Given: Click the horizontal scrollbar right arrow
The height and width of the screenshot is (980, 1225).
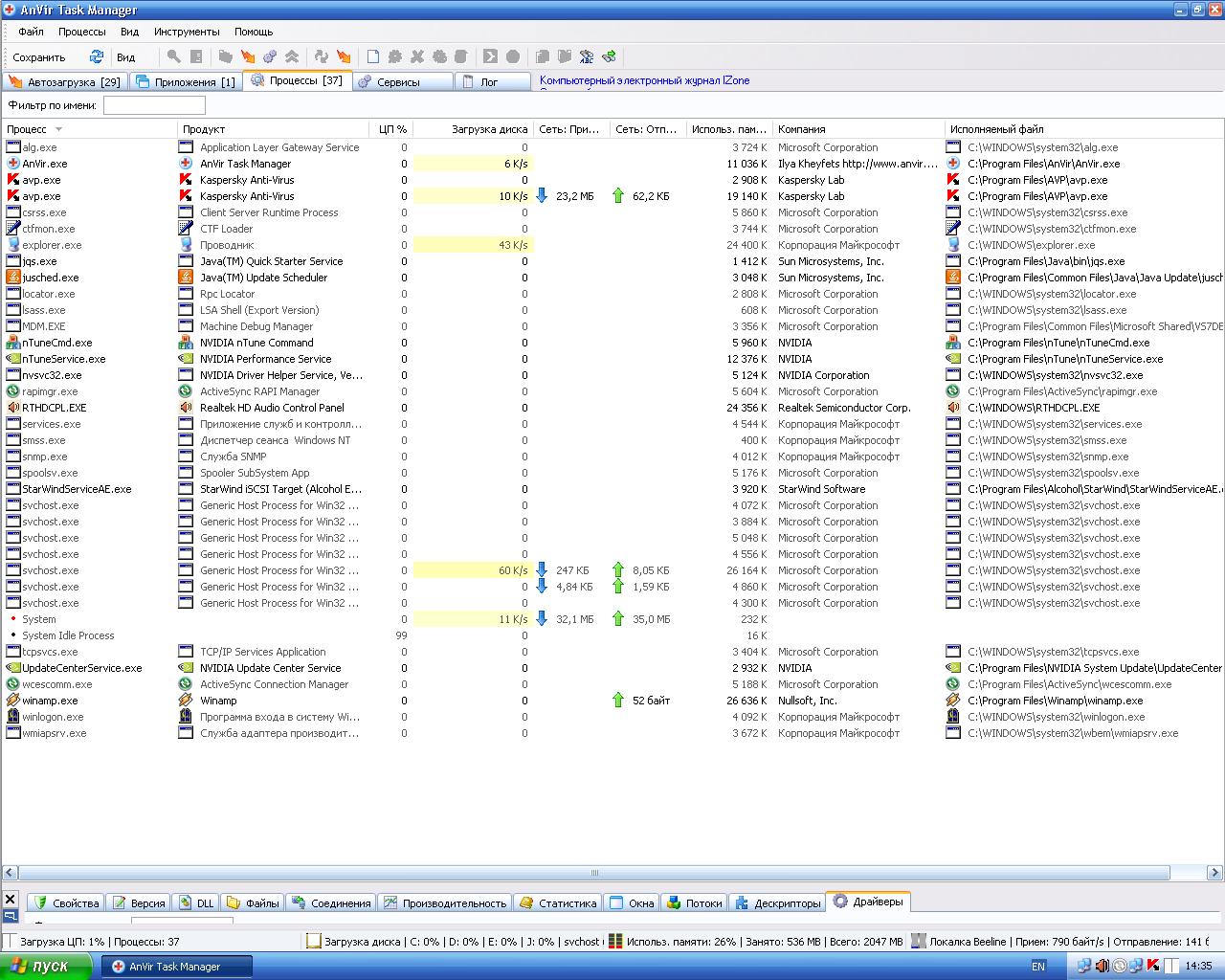Looking at the screenshot, I should tap(1215, 873).
